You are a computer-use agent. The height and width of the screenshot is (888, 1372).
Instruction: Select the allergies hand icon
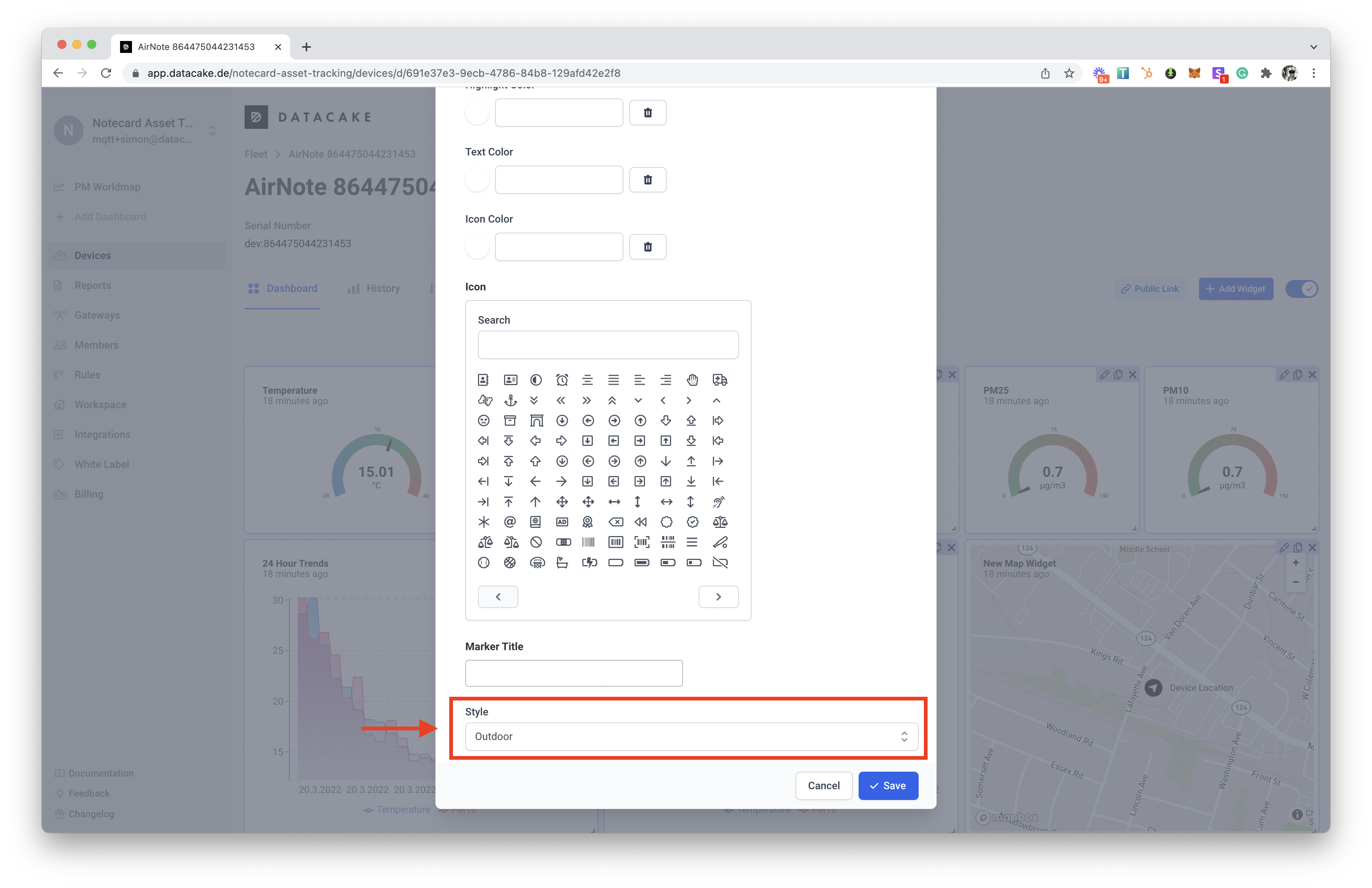[692, 380]
